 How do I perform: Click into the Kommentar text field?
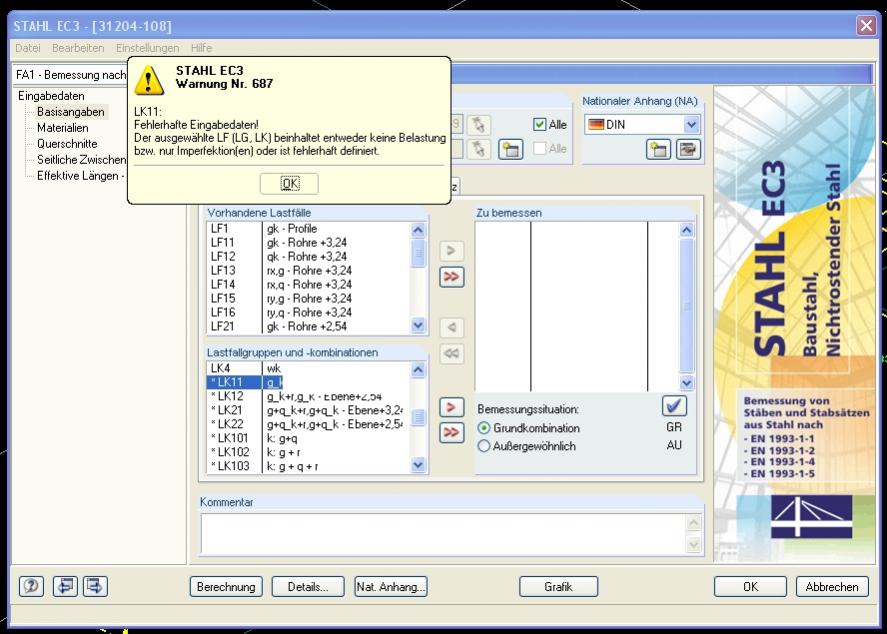444,533
